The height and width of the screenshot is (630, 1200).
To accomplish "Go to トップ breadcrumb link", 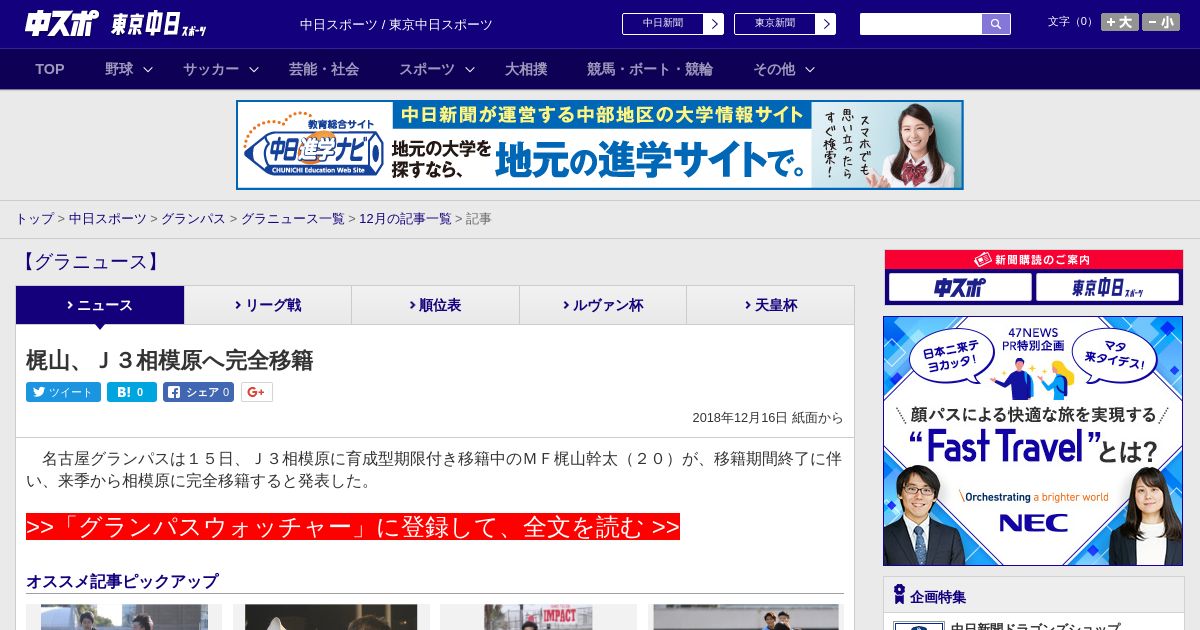I will [34, 219].
